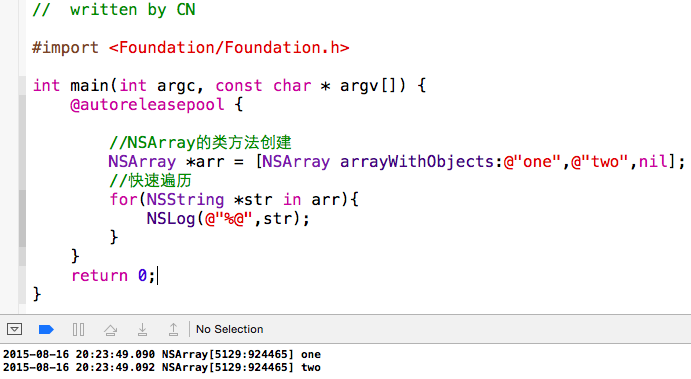Open the No Selection process jump bar
This screenshot has height=379, width=691.
230,329
